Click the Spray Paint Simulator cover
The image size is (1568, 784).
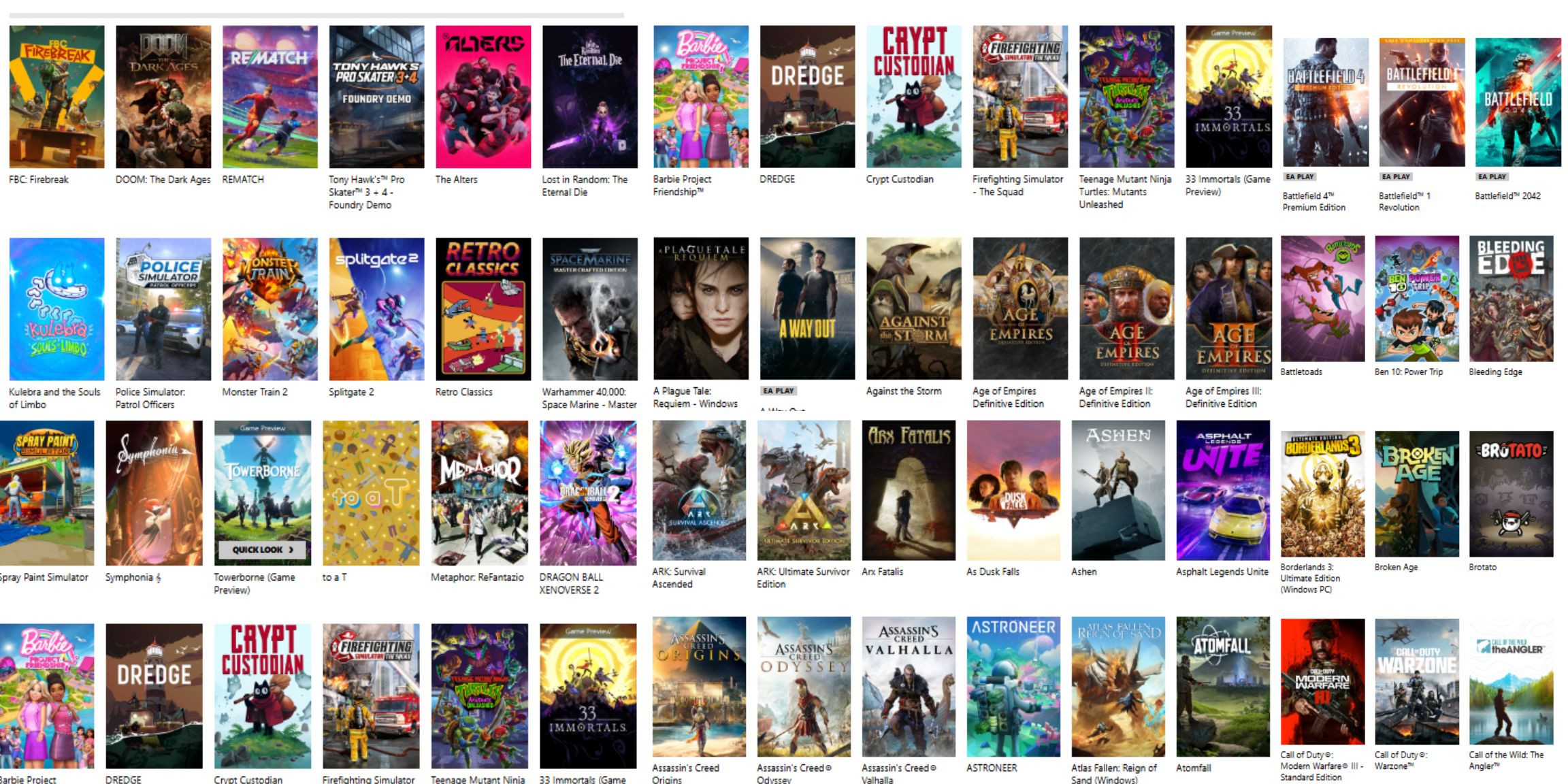(47, 493)
